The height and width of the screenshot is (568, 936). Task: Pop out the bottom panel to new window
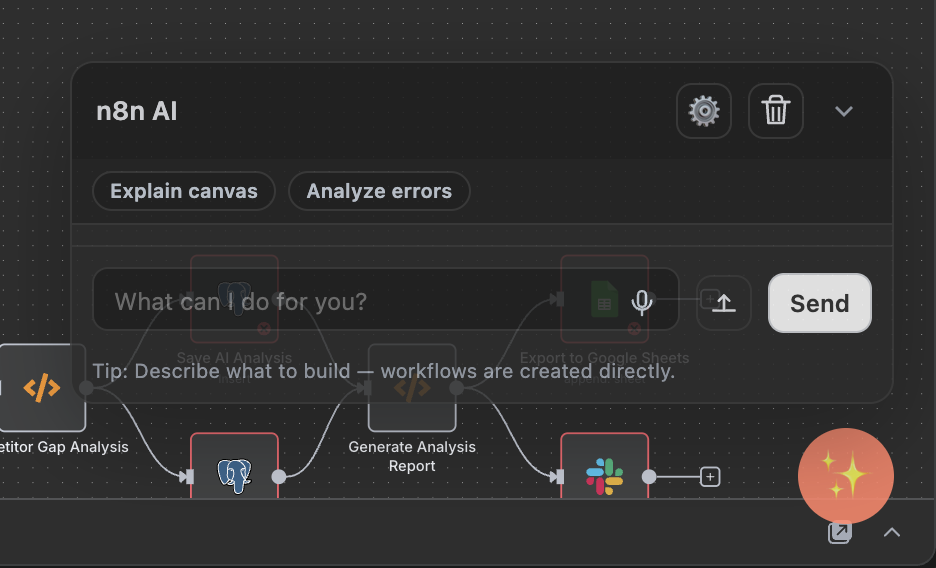click(839, 532)
